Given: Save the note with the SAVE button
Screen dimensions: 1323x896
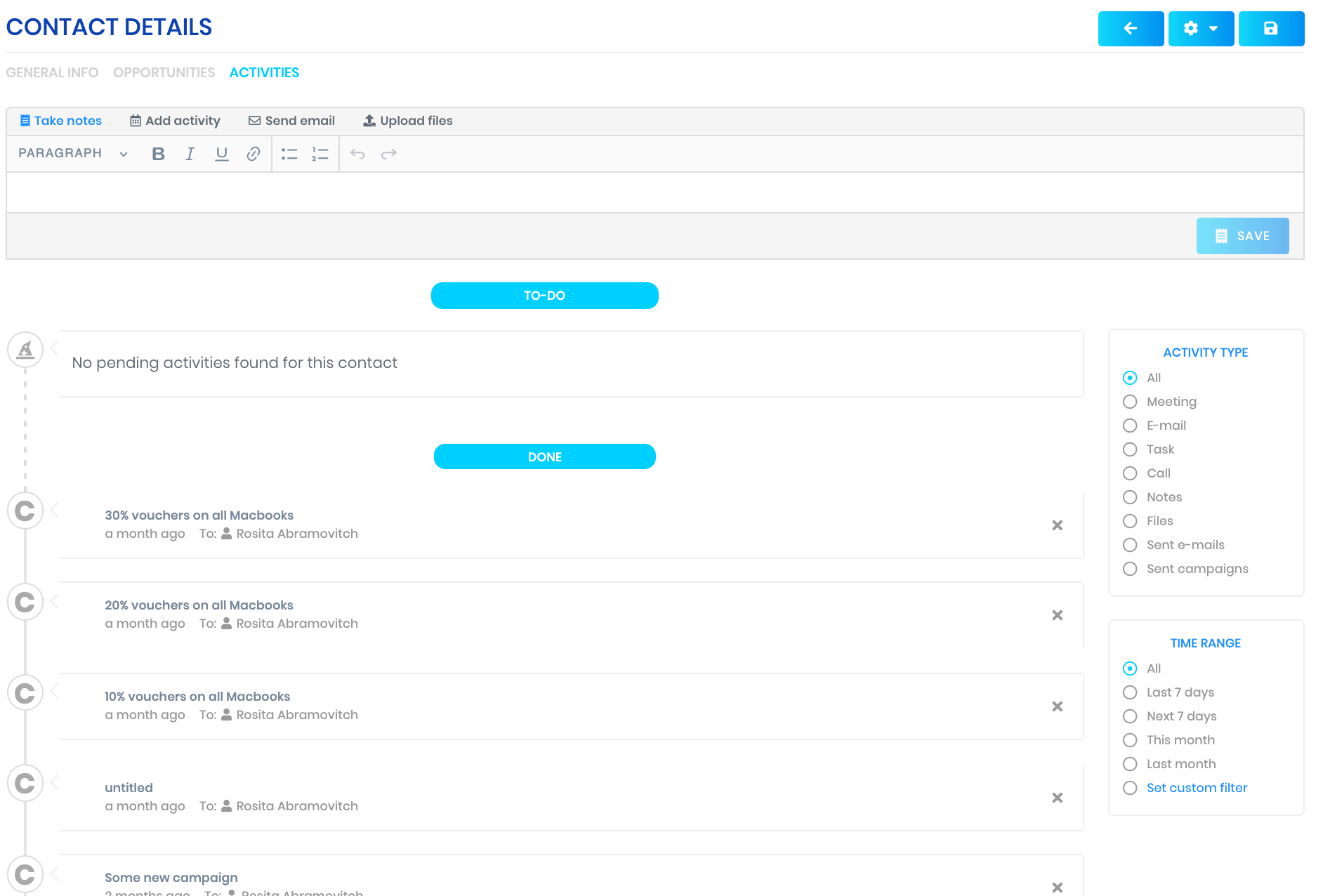Looking at the screenshot, I should pyautogui.click(x=1243, y=236).
